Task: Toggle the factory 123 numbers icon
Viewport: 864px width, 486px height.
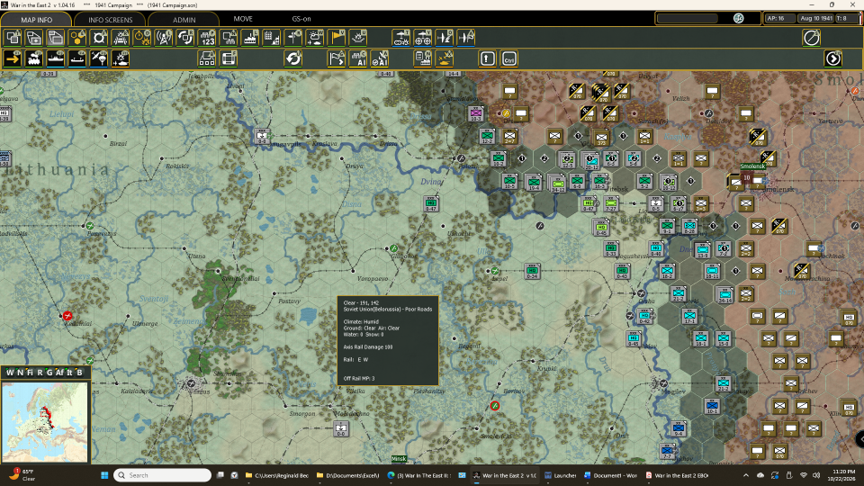Action: (x=207, y=38)
